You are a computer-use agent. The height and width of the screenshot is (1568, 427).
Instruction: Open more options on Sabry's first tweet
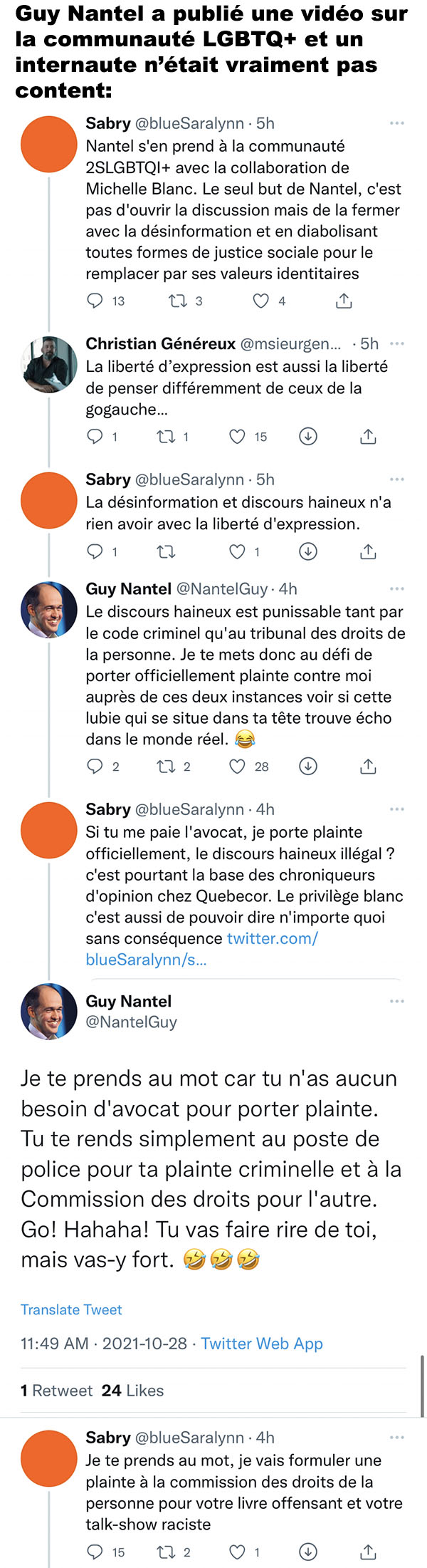397,123
